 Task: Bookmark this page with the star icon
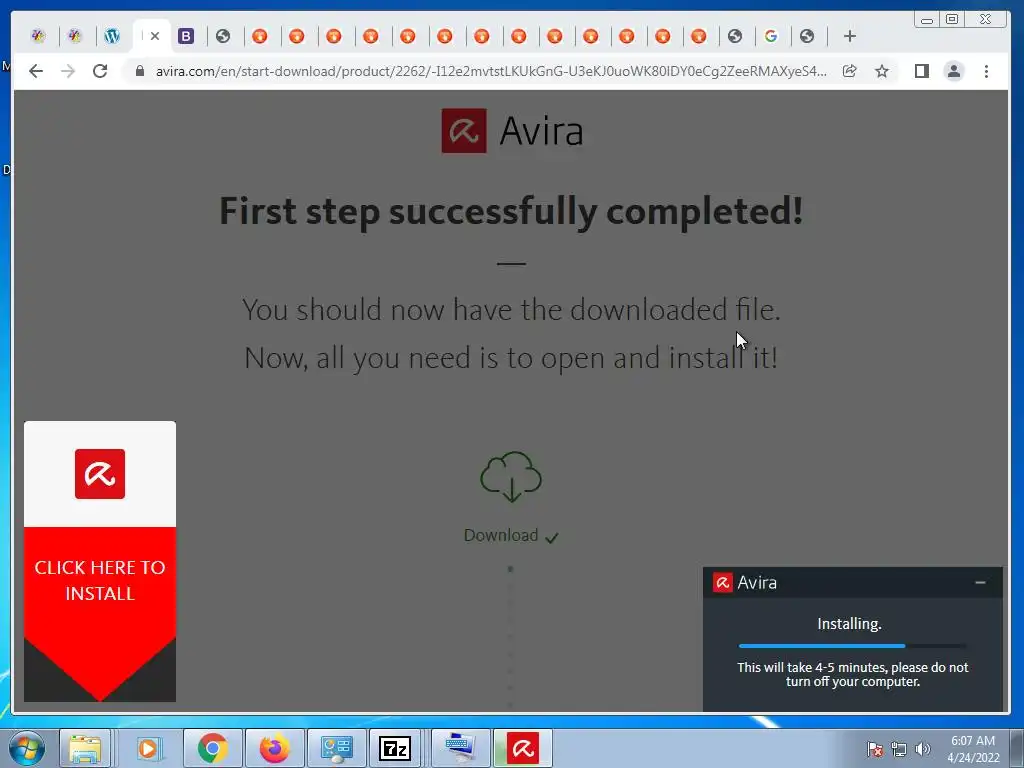pyautogui.click(x=882, y=71)
